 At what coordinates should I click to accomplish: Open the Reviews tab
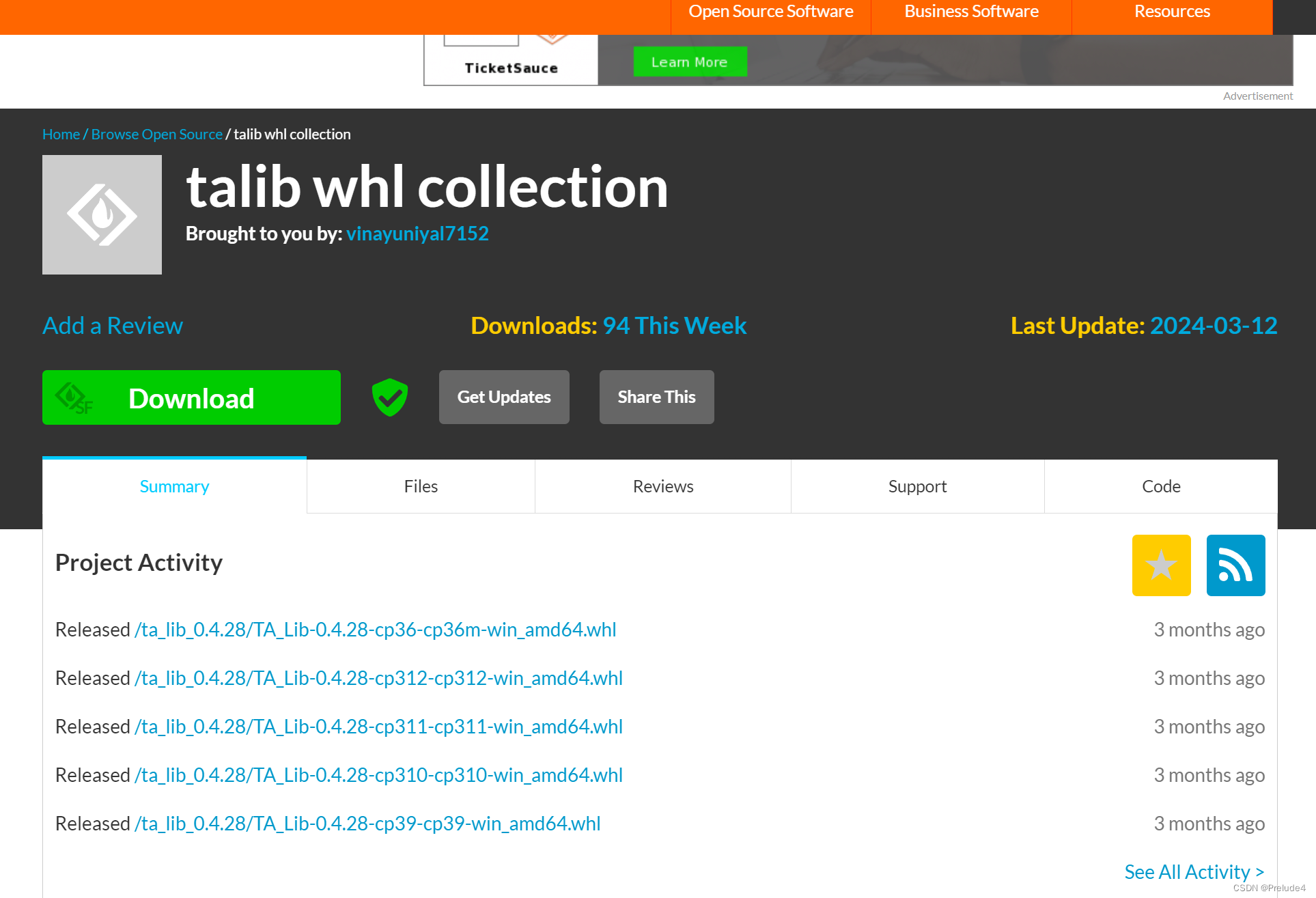(662, 486)
